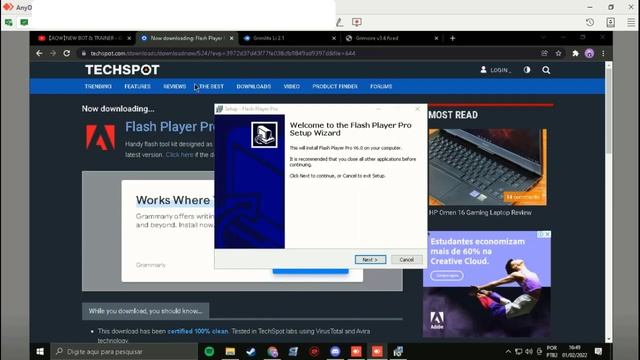This screenshot has height=360, width=640.
Task: Click the AnyDesk address book icon
Action: coord(611,22)
